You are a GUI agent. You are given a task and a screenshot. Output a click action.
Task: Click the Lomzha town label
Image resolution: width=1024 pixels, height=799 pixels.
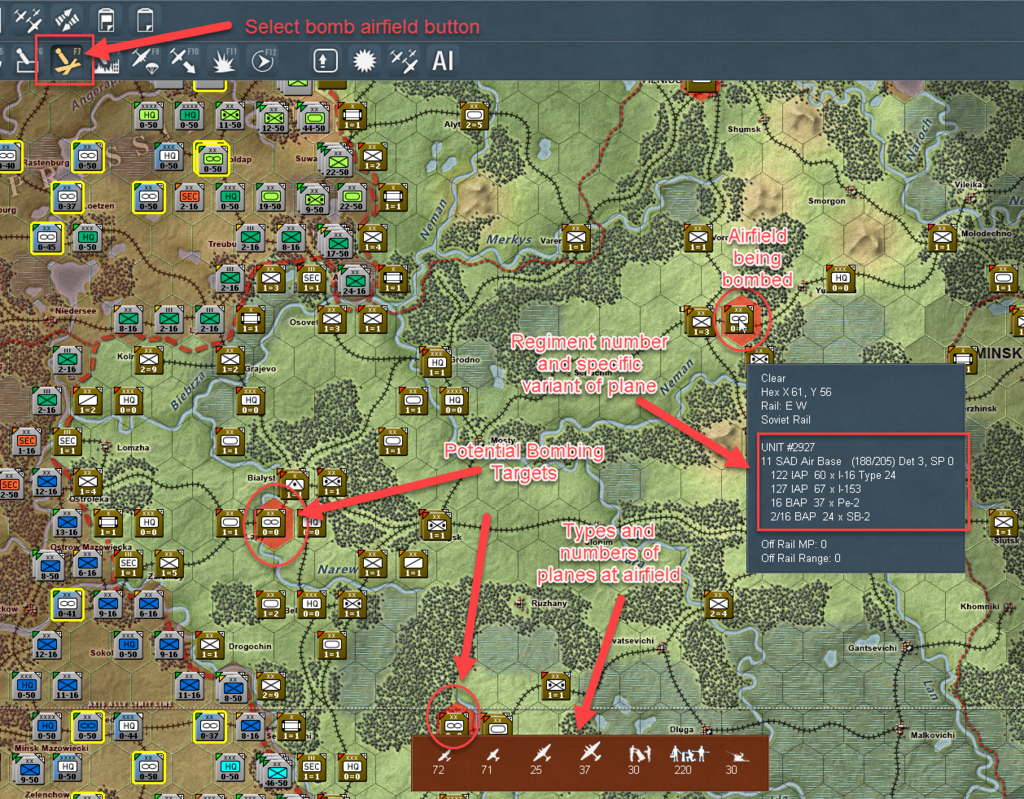point(133,448)
